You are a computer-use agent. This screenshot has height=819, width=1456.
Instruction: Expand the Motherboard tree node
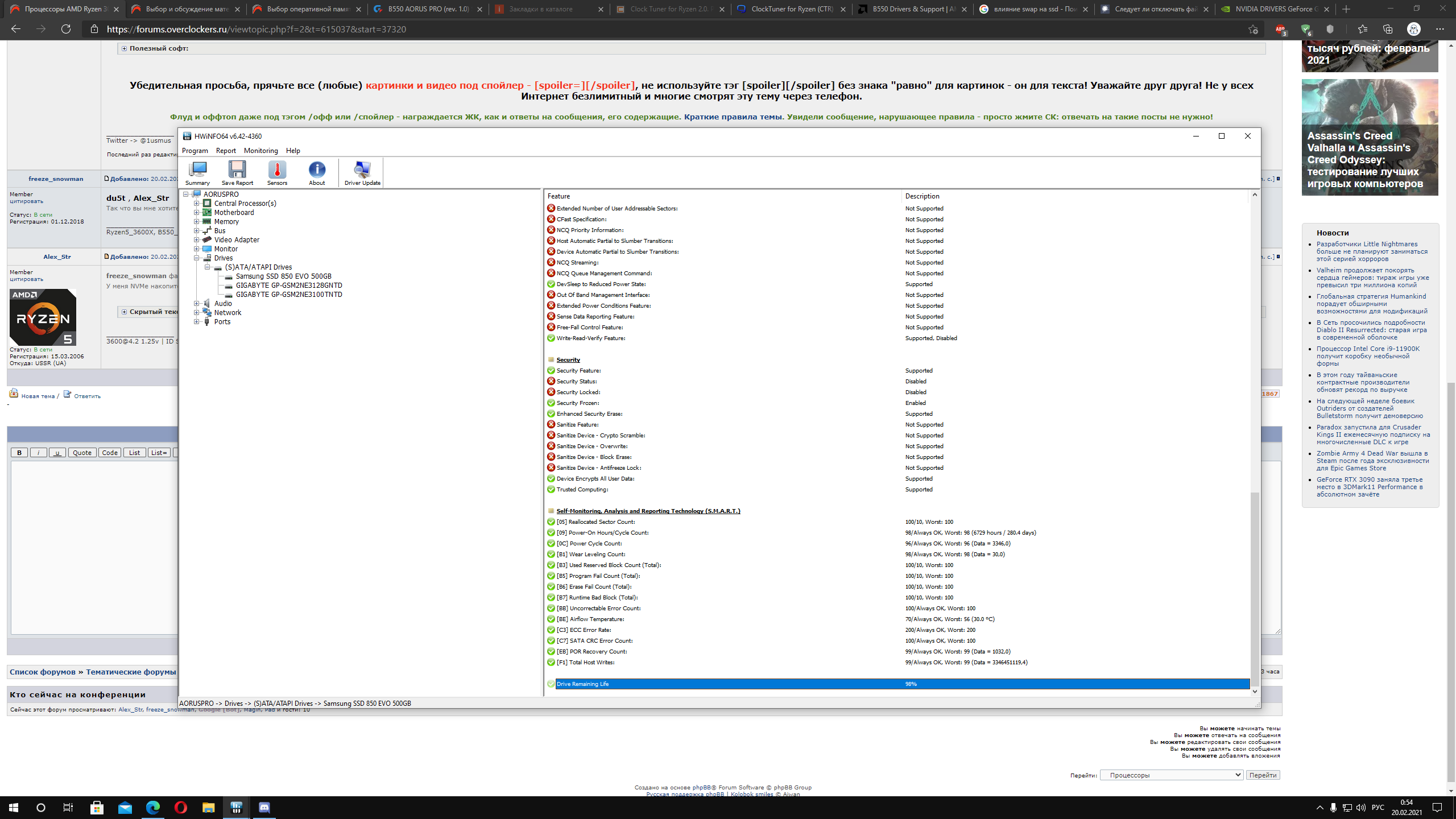point(196,212)
